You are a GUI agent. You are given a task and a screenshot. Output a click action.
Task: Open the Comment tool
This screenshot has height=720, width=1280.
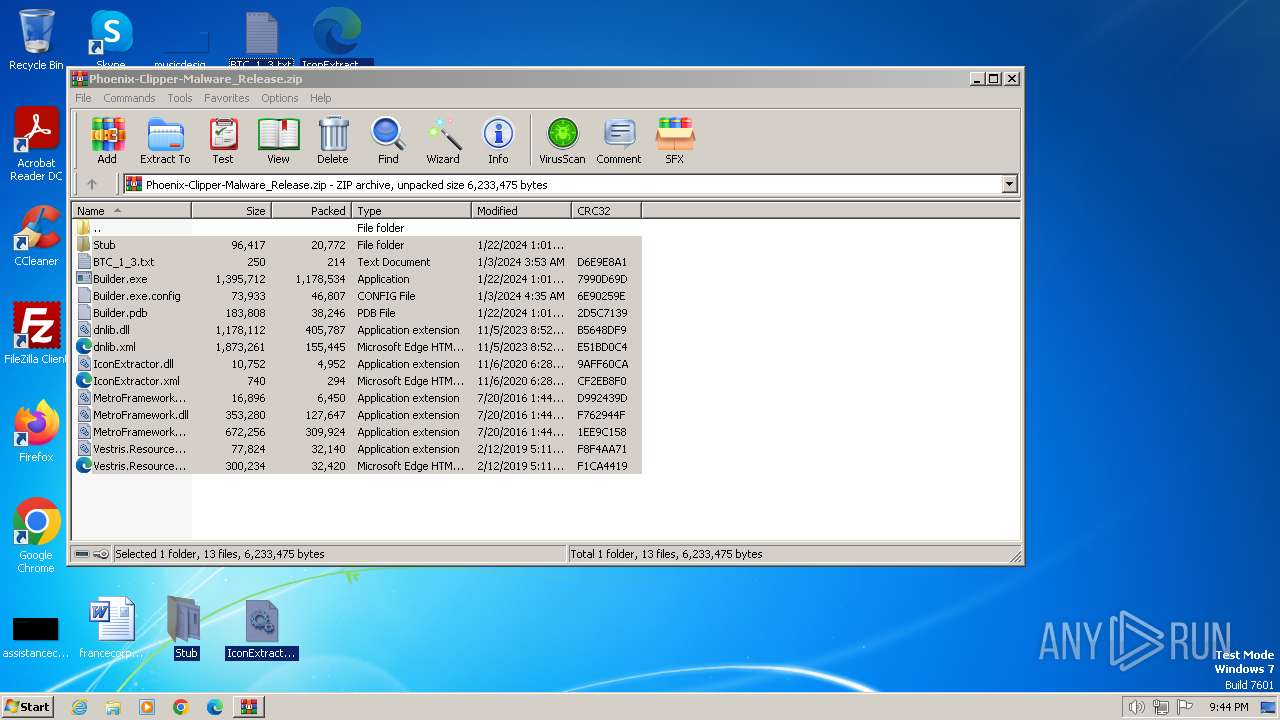click(x=619, y=141)
